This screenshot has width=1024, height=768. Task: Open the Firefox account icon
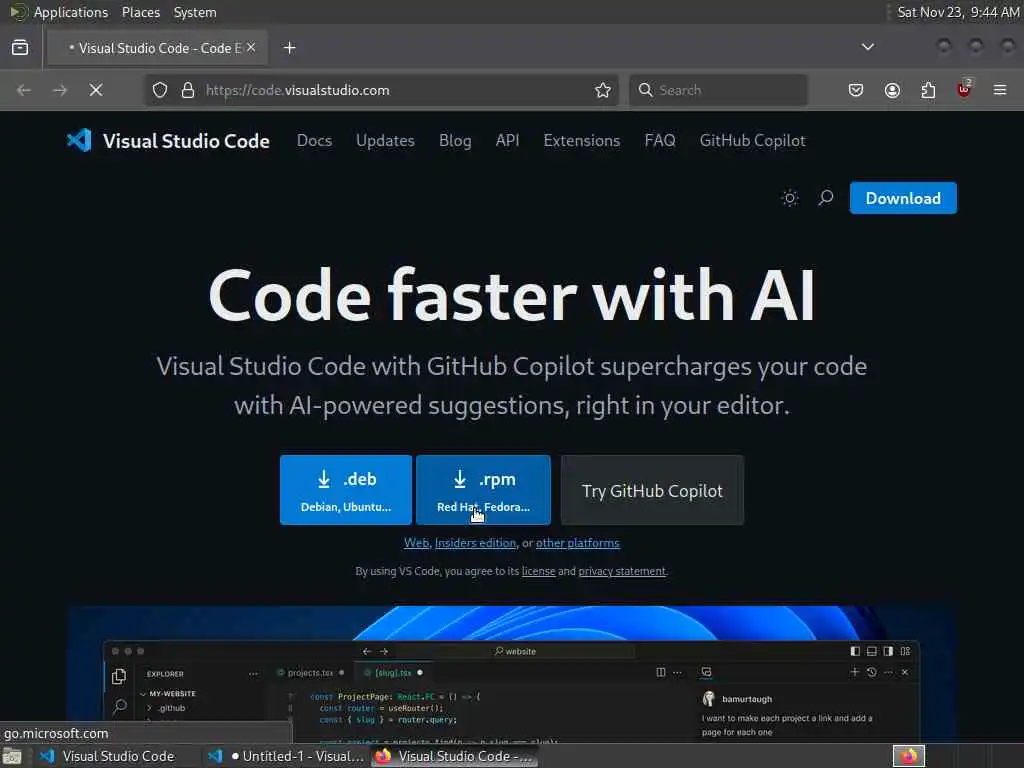pos(892,90)
